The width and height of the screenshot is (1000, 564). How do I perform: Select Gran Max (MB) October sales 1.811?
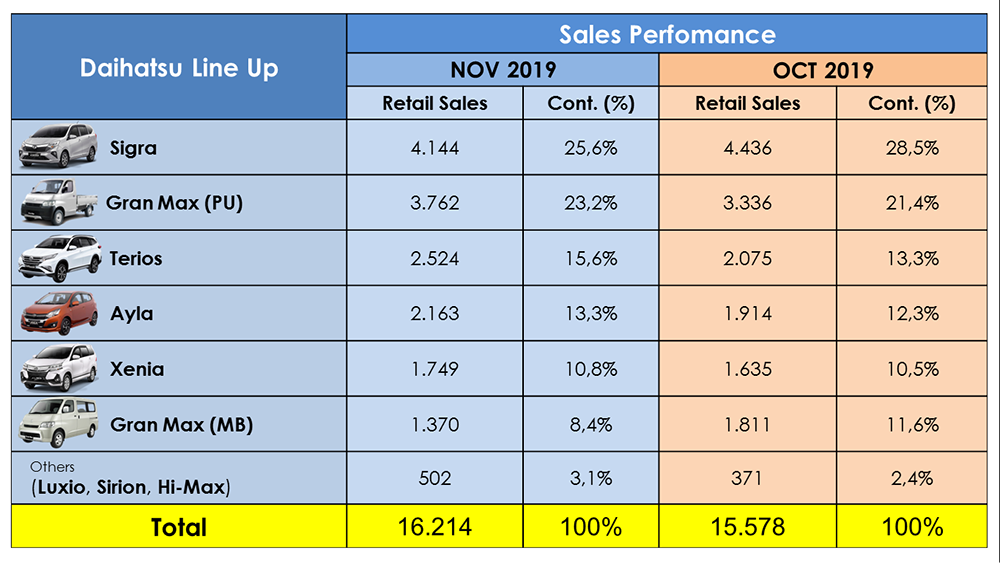pyautogui.click(x=747, y=424)
